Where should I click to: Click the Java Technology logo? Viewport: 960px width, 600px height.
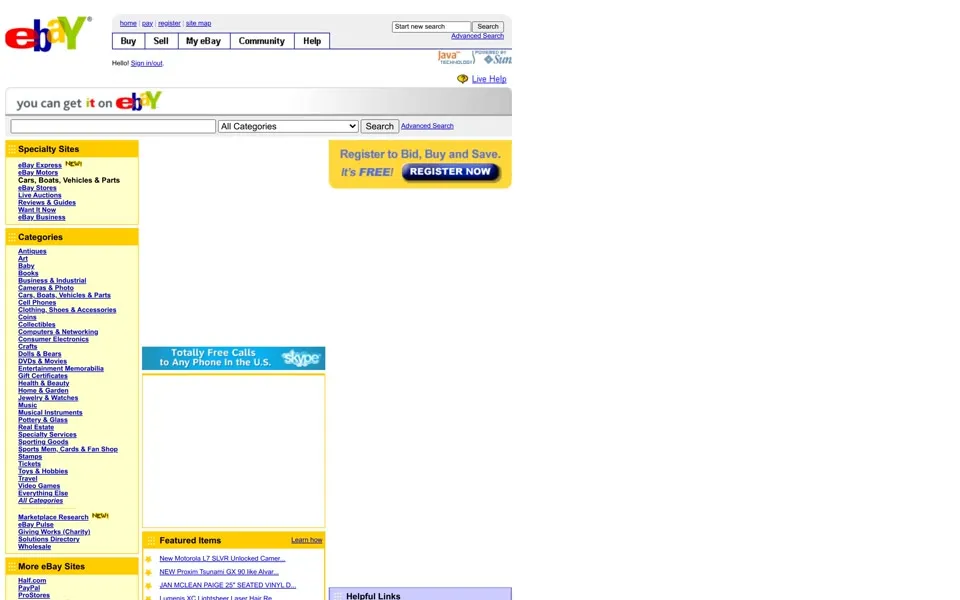point(455,58)
